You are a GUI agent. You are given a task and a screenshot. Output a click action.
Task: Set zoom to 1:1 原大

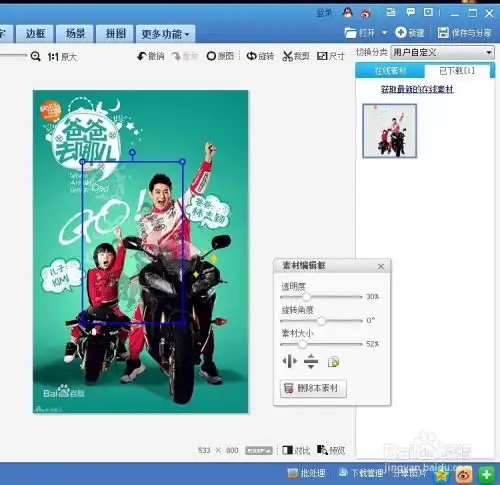click(x=62, y=57)
